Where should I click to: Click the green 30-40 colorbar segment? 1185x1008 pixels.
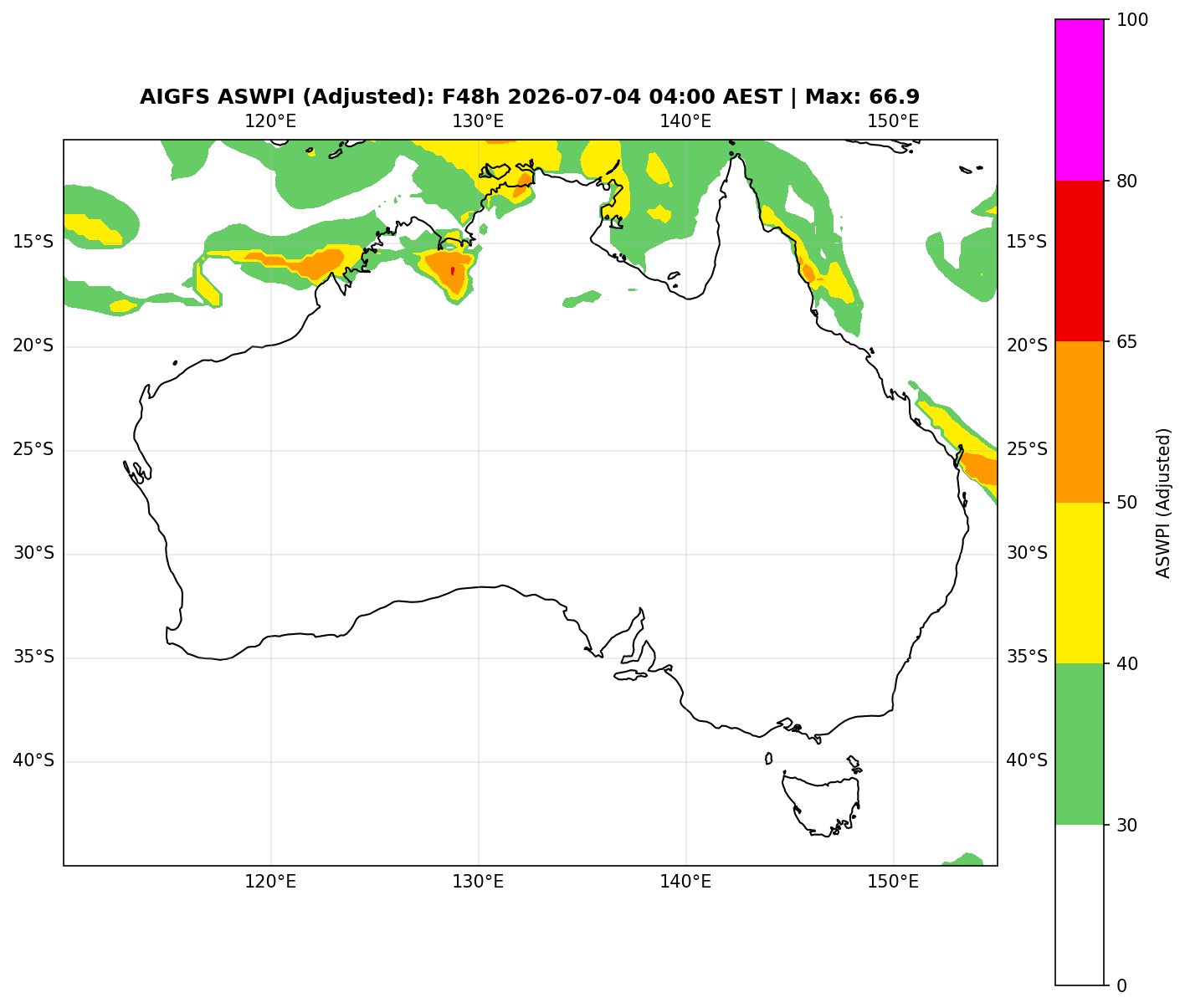point(1080,744)
